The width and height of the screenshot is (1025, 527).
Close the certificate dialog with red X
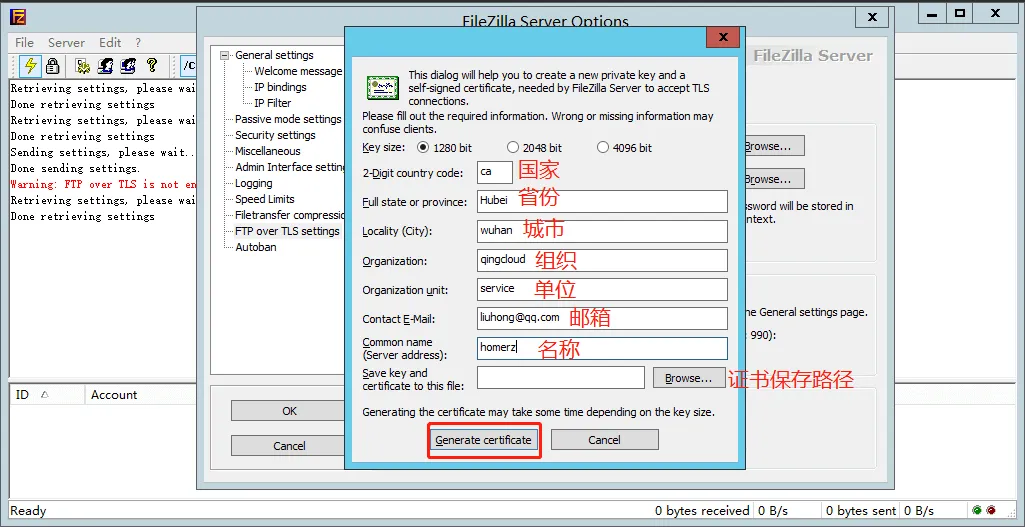[x=722, y=37]
